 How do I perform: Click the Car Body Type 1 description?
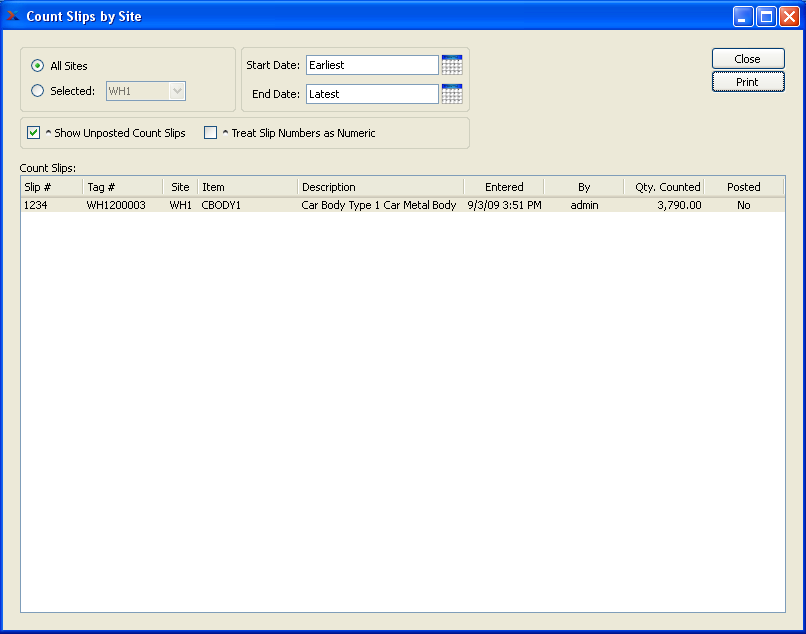379,205
